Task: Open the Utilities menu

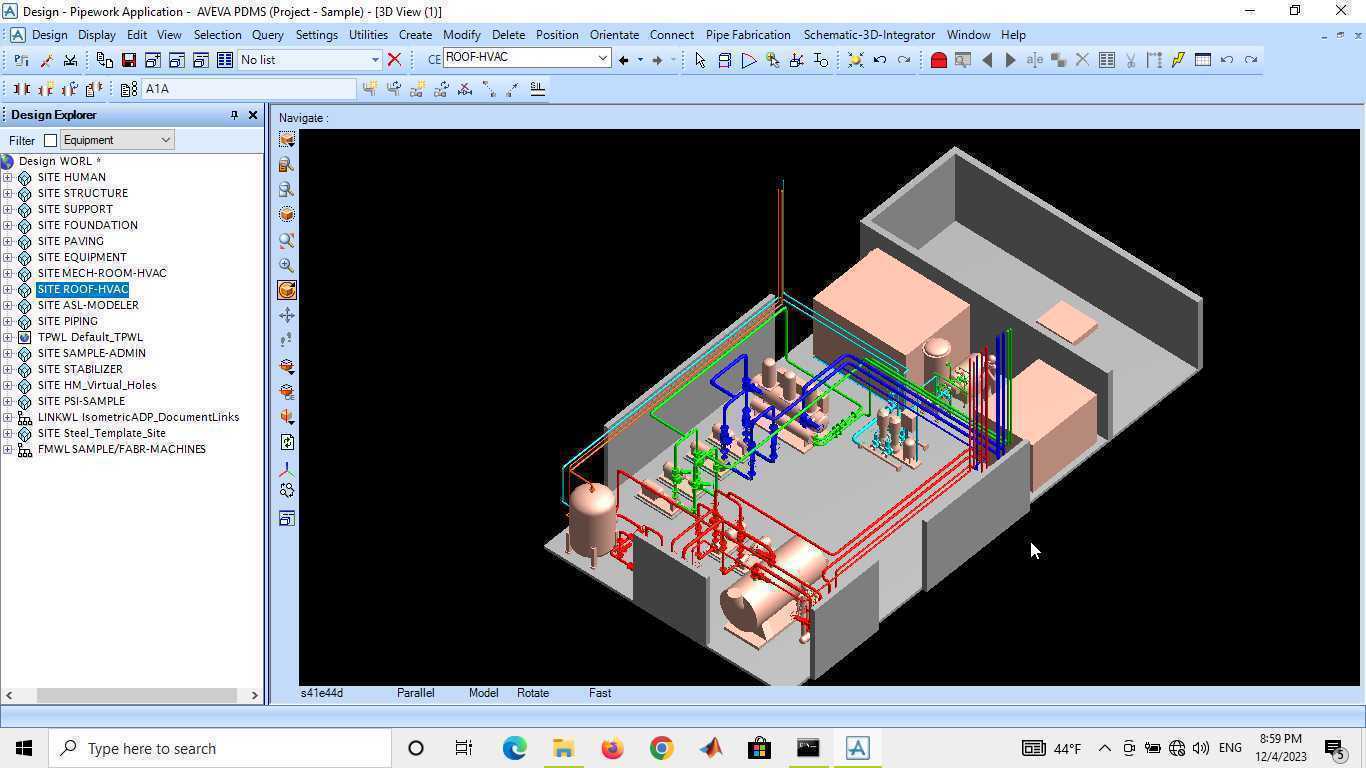Action: [x=368, y=35]
